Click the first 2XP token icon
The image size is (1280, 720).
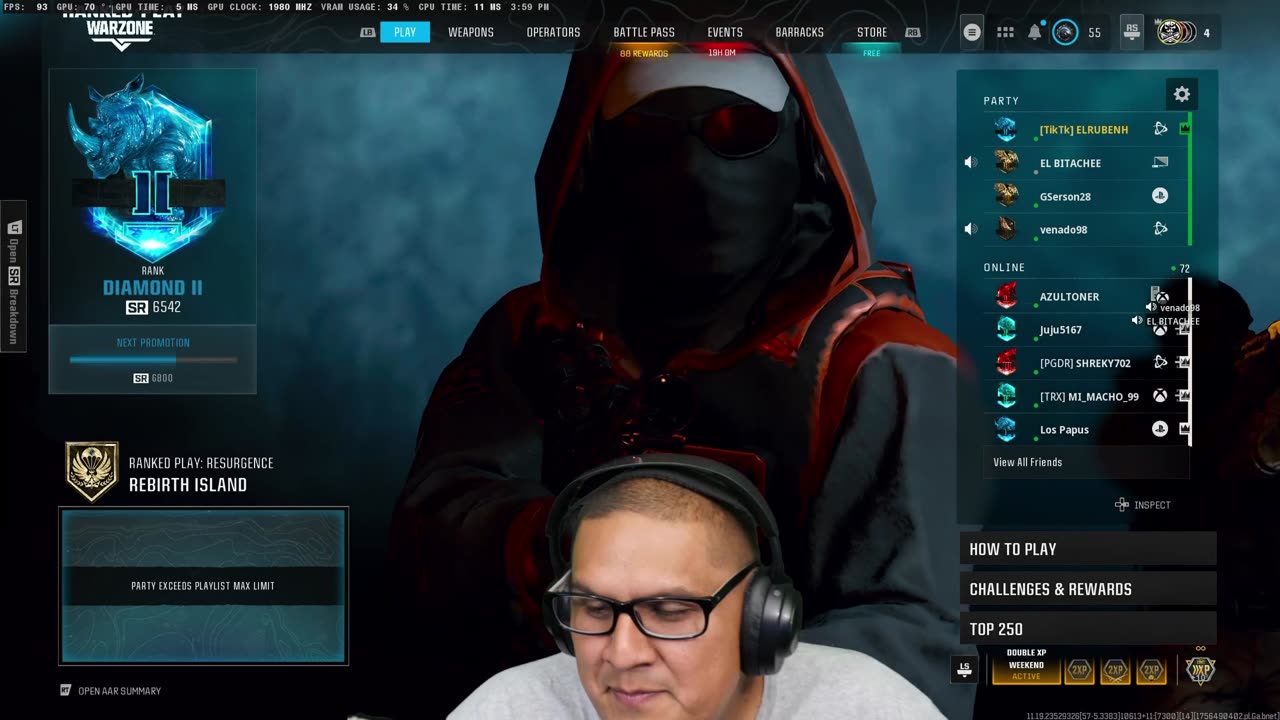coord(1079,670)
